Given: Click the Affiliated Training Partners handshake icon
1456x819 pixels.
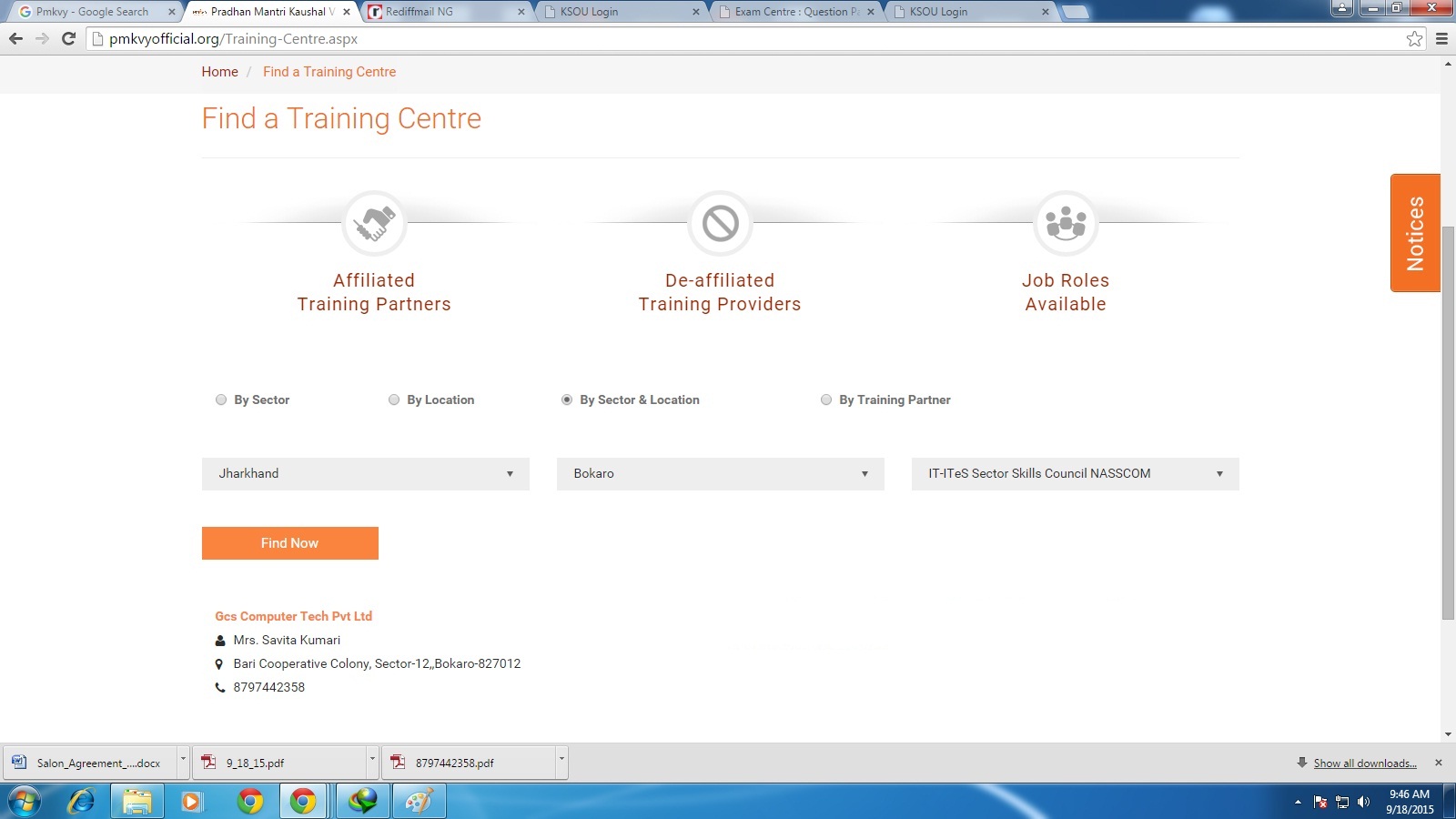Looking at the screenshot, I should tap(374, 223).
